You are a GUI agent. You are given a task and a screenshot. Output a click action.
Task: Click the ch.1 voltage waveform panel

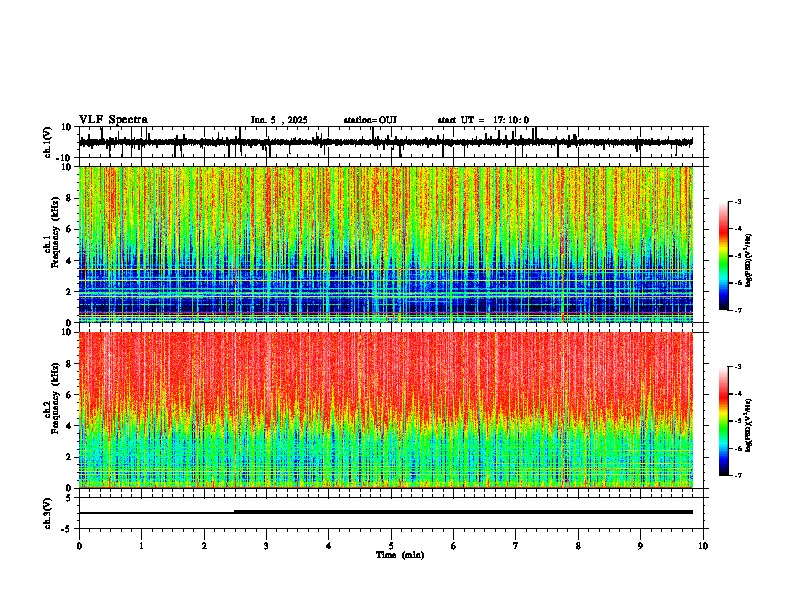click(393, 142)
